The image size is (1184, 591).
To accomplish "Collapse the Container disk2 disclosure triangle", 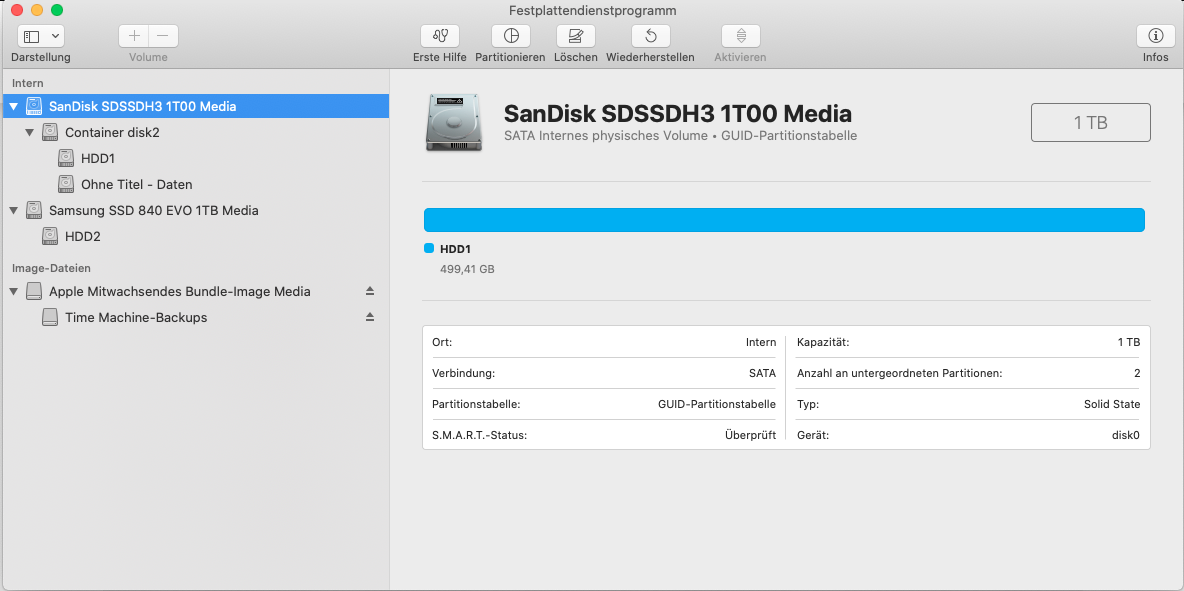I will (30, 132).
